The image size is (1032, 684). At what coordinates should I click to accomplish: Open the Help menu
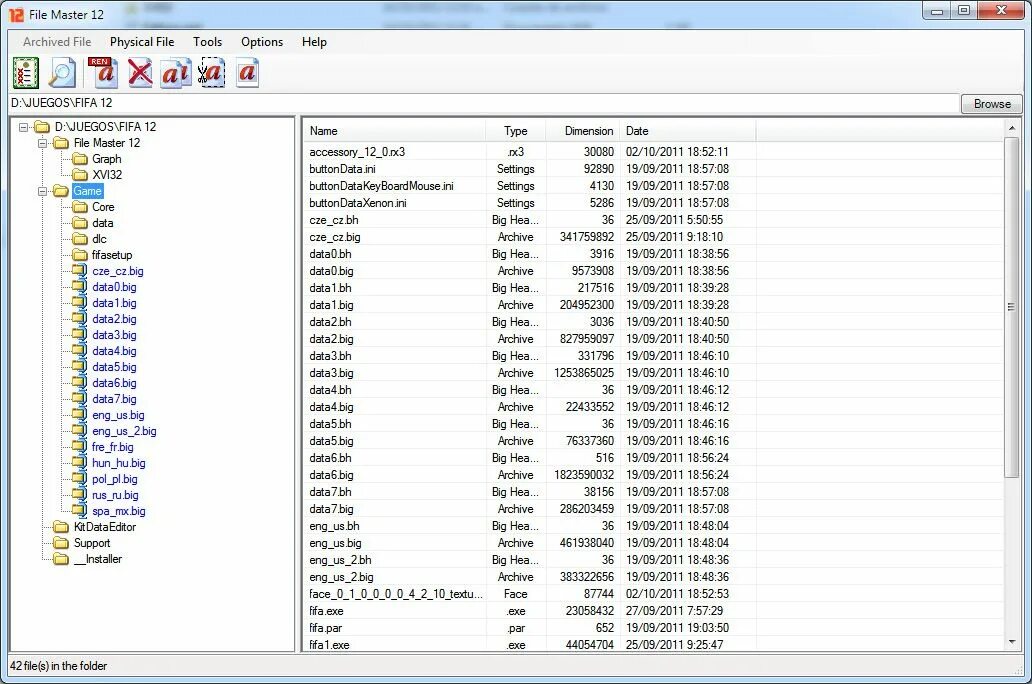[x=314, y=41]
